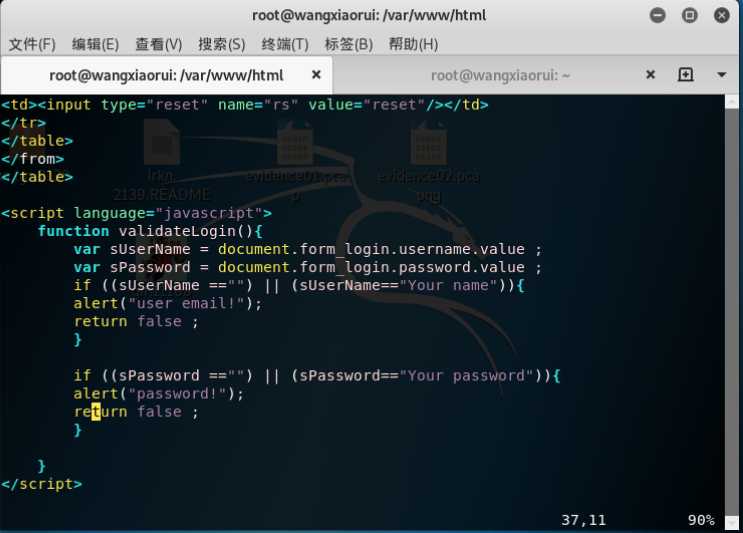Open the 帮助(H) menu
Viewport: 743px width, 533px height.
pos(413,44)
